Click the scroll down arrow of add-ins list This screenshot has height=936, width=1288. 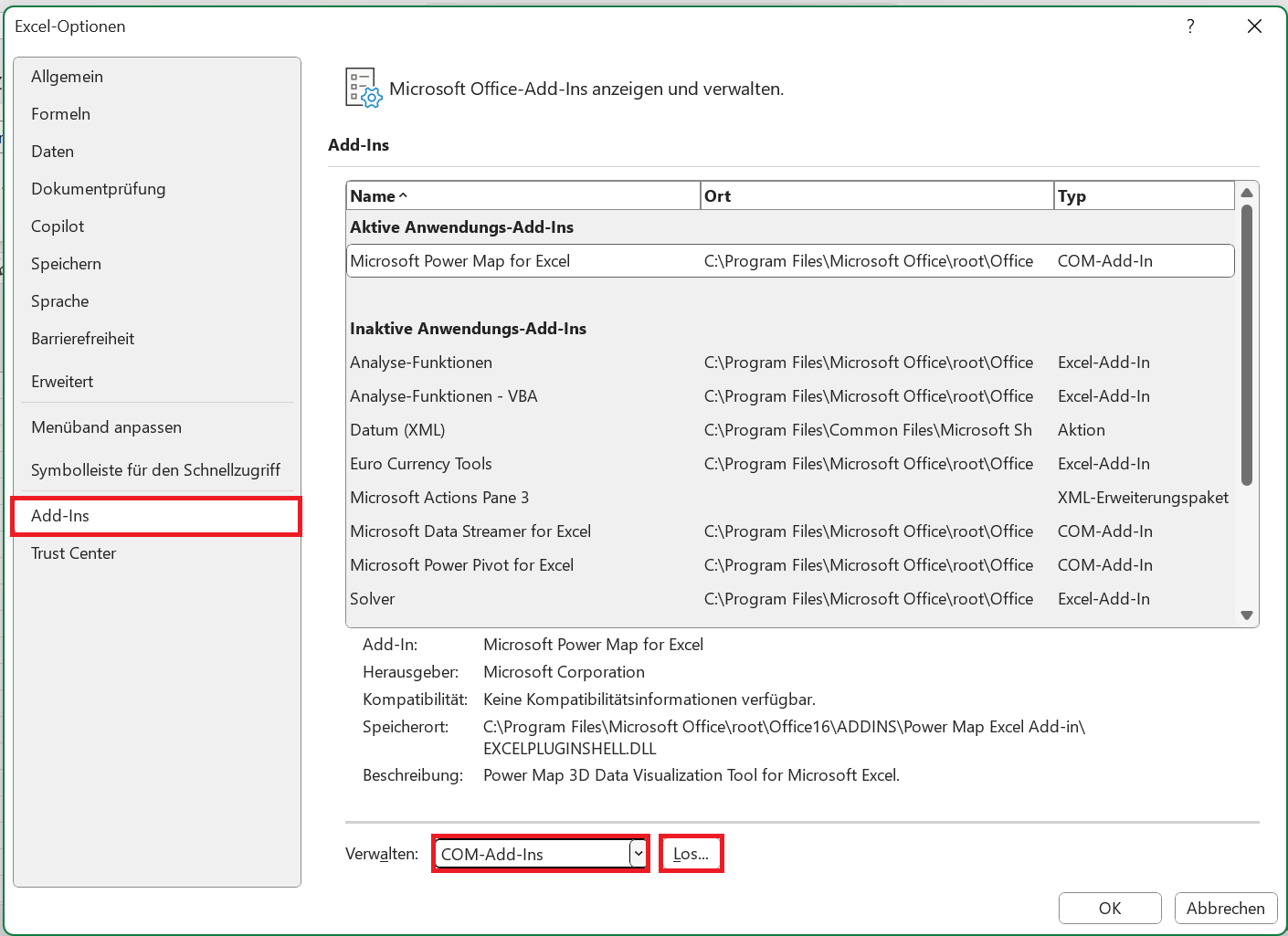(x=1247, y=615)
